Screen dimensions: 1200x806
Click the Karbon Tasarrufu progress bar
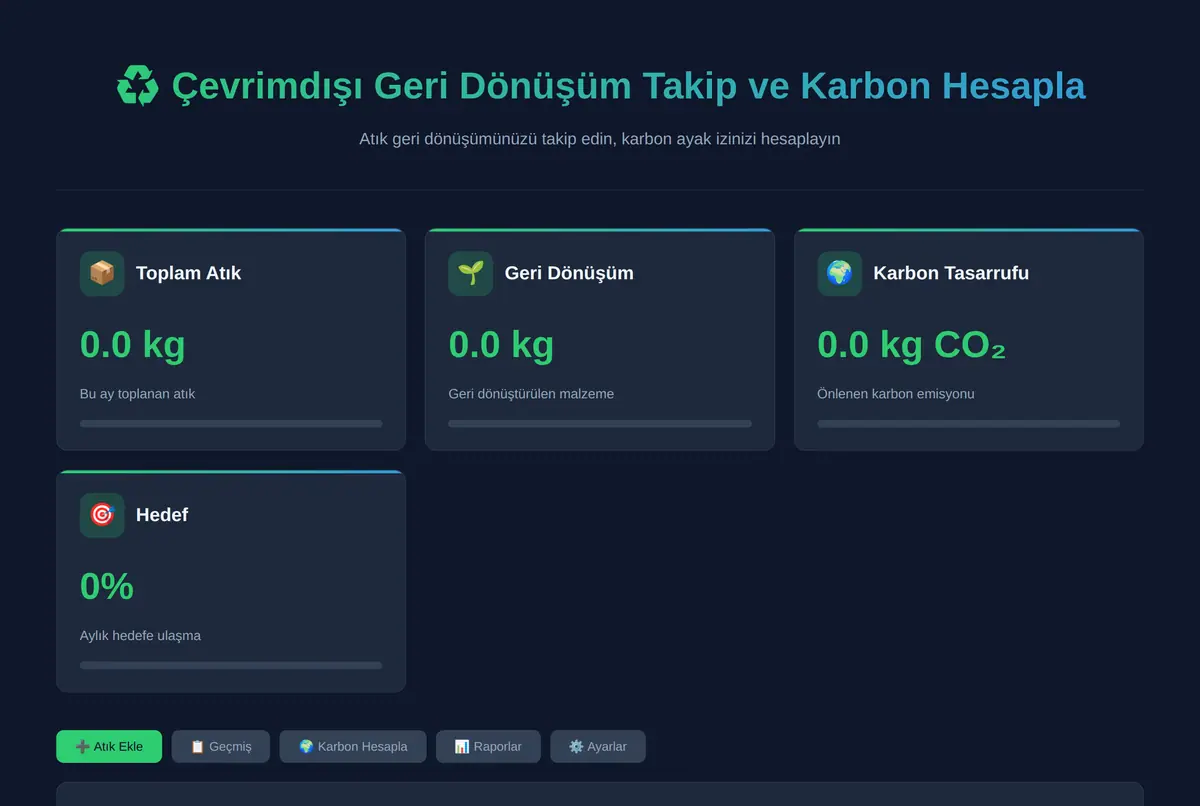pyautogui.click(x=968, y=424)
